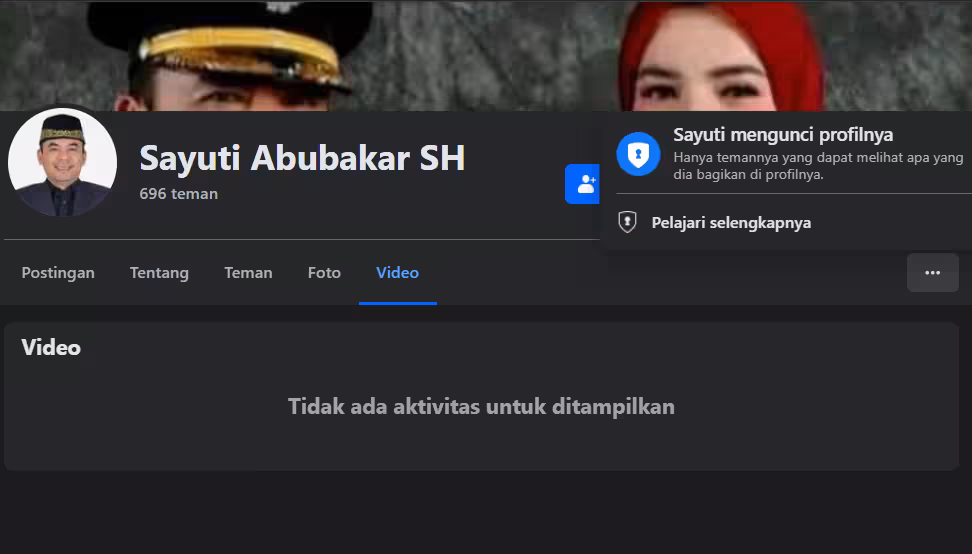
Task: Go to the Foto tab
Action: click(324, 273)
